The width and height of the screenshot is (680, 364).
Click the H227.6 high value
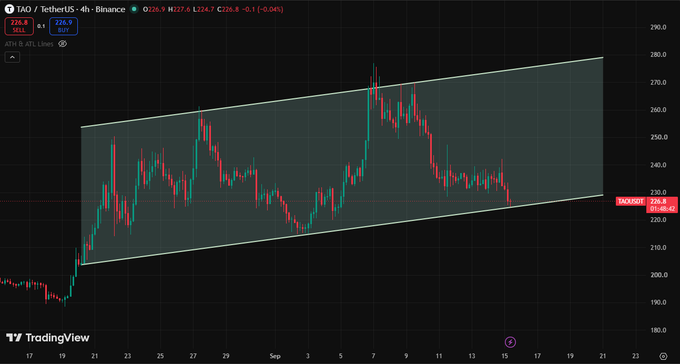click(179, 9)
